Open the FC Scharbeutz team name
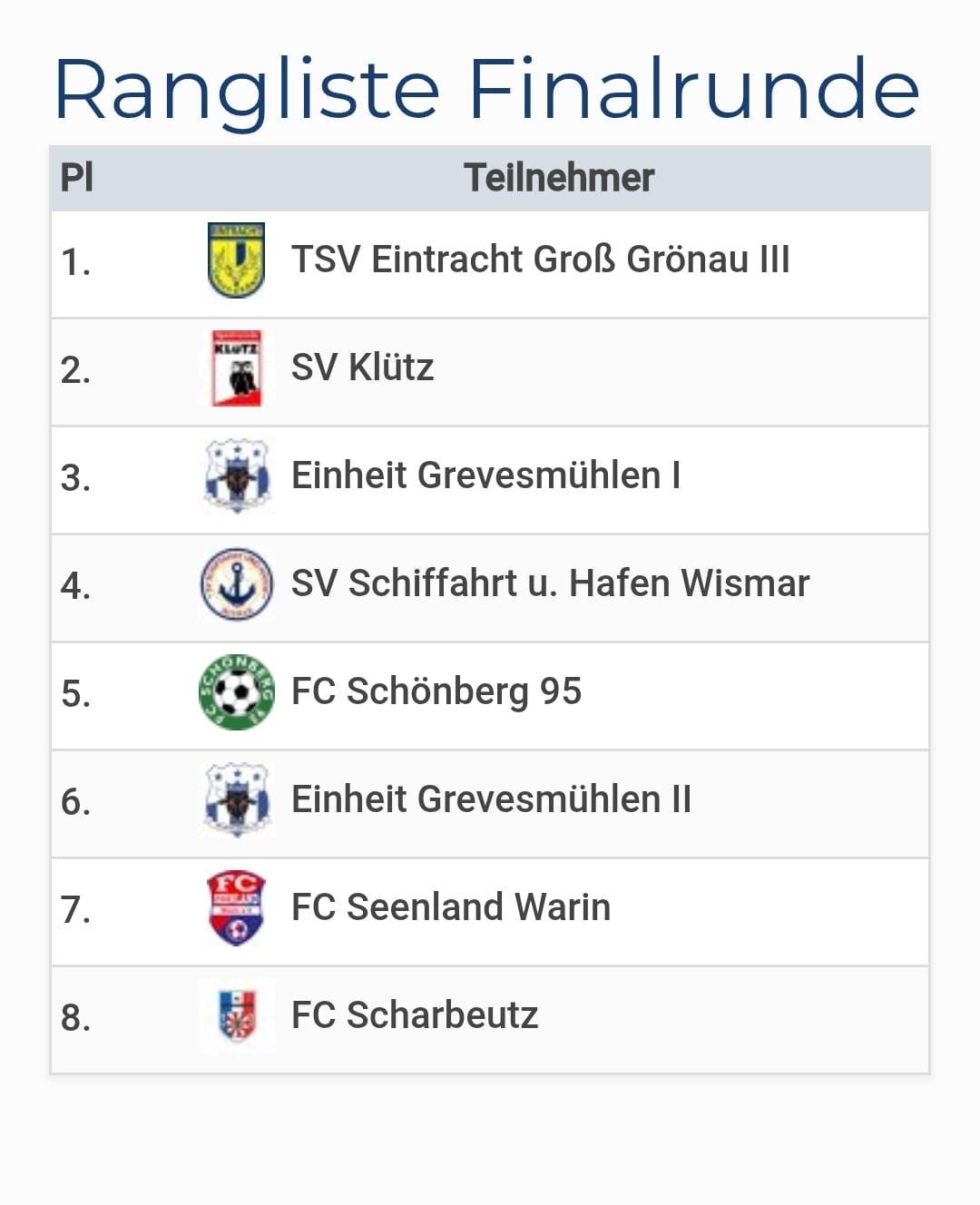The width and height of the screenshot is (980, 1205). point(415,1015)
